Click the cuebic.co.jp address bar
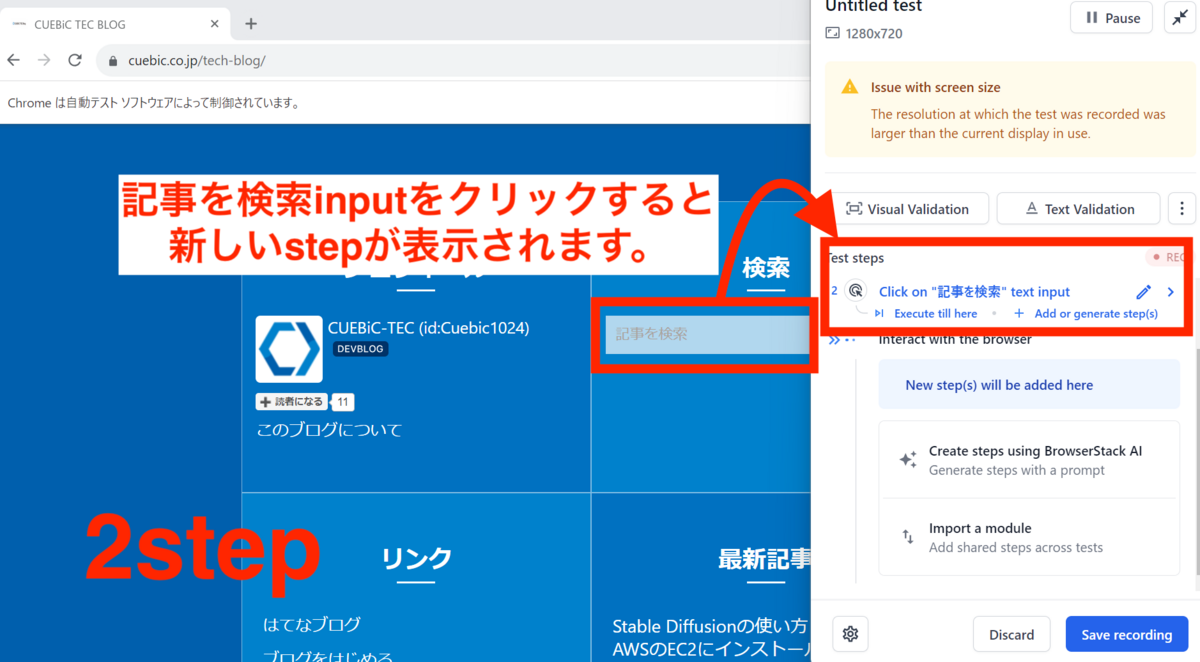The image size is (1200, 662). tap(452, 60)
